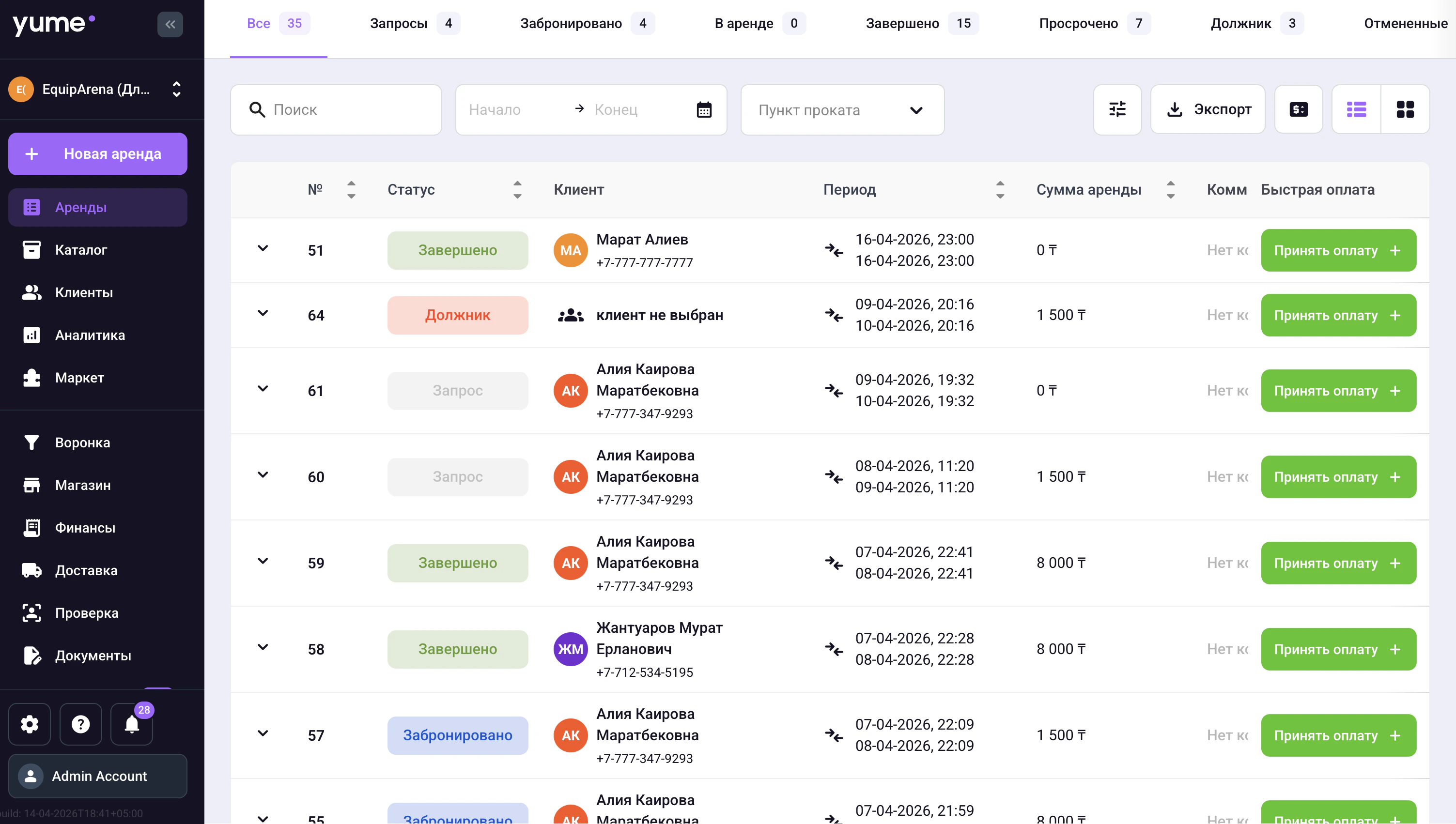Click Новая аренда button

click(x=97, y=154)
